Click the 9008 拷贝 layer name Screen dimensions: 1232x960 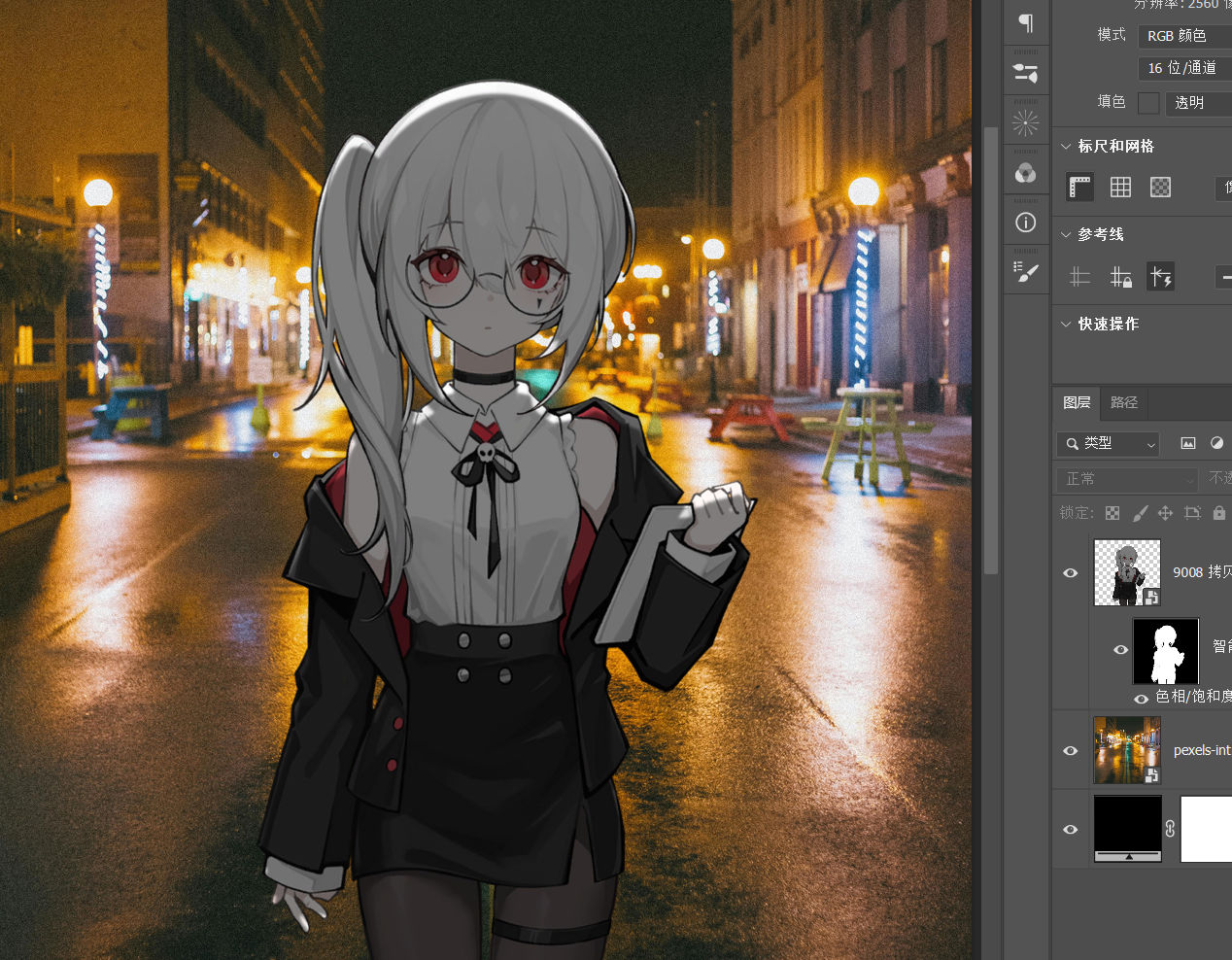[1202, 572]
